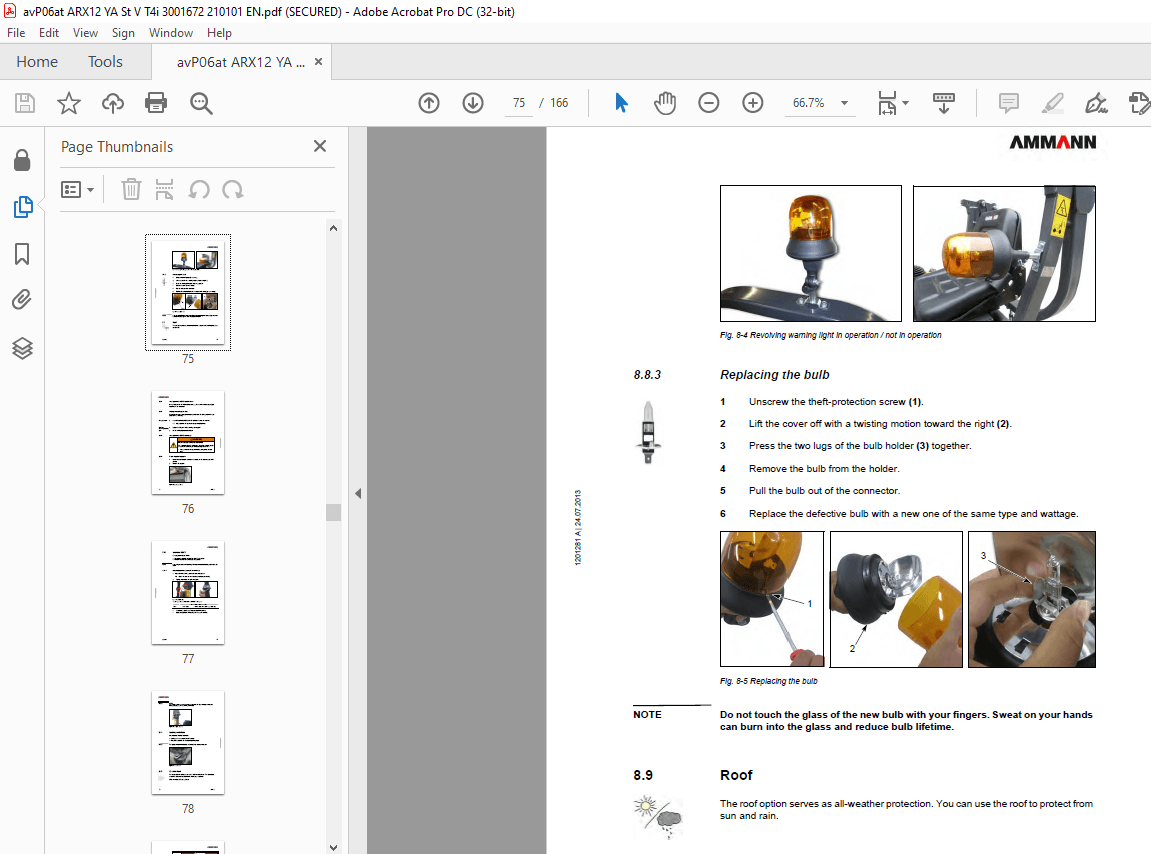
Task: Open the Bookmarks panel
Action: coord(22,255)
